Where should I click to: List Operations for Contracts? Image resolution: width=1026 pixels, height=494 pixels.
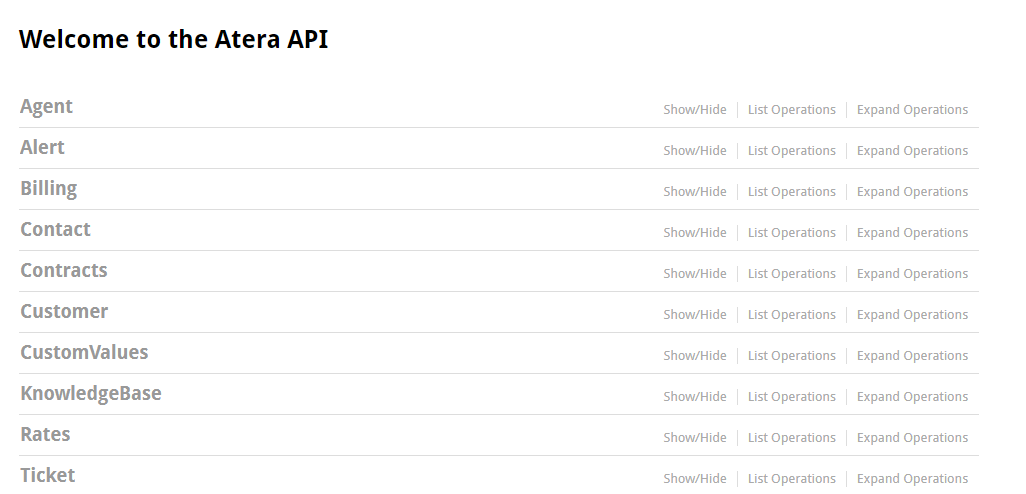(x=791, y=273)
